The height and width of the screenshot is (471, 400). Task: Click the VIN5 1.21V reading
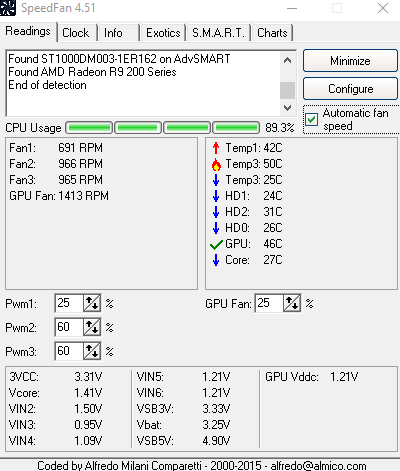(x=183, y=377)
